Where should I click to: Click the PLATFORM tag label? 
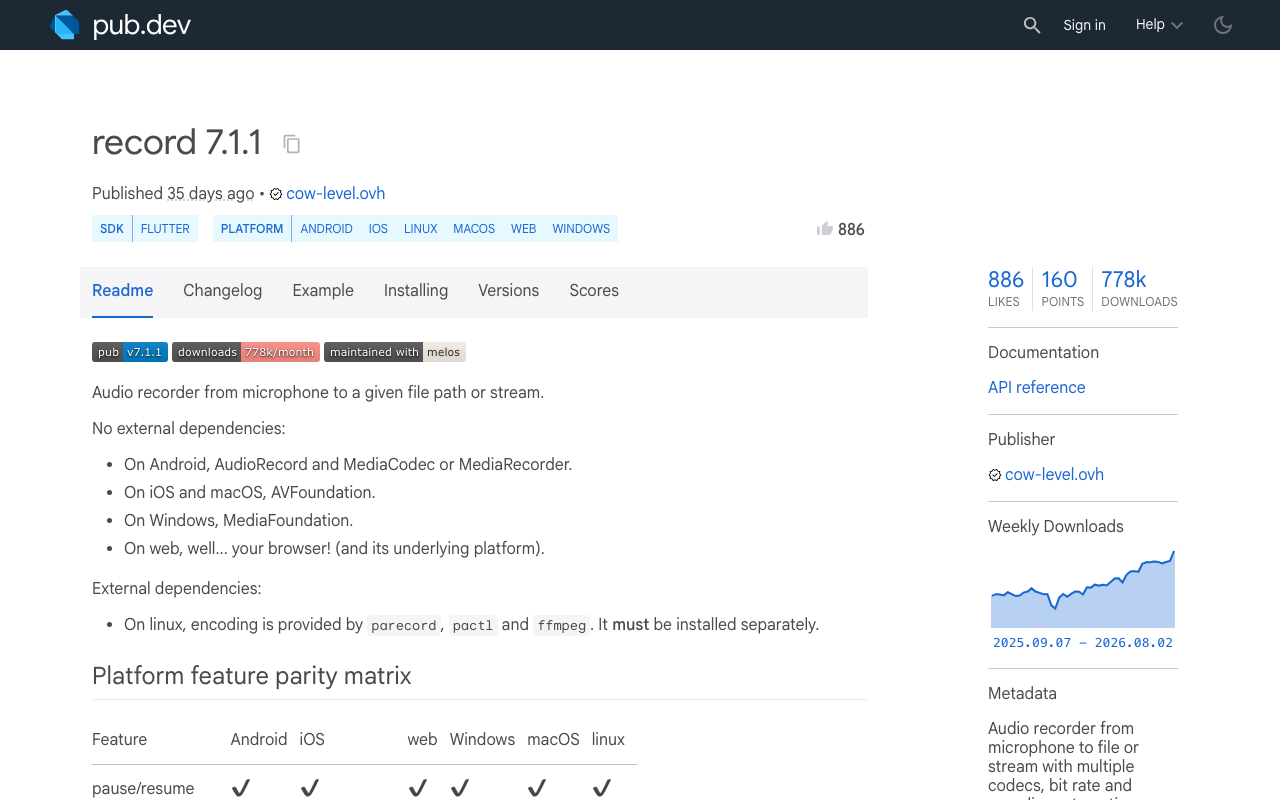click(252, 229)
